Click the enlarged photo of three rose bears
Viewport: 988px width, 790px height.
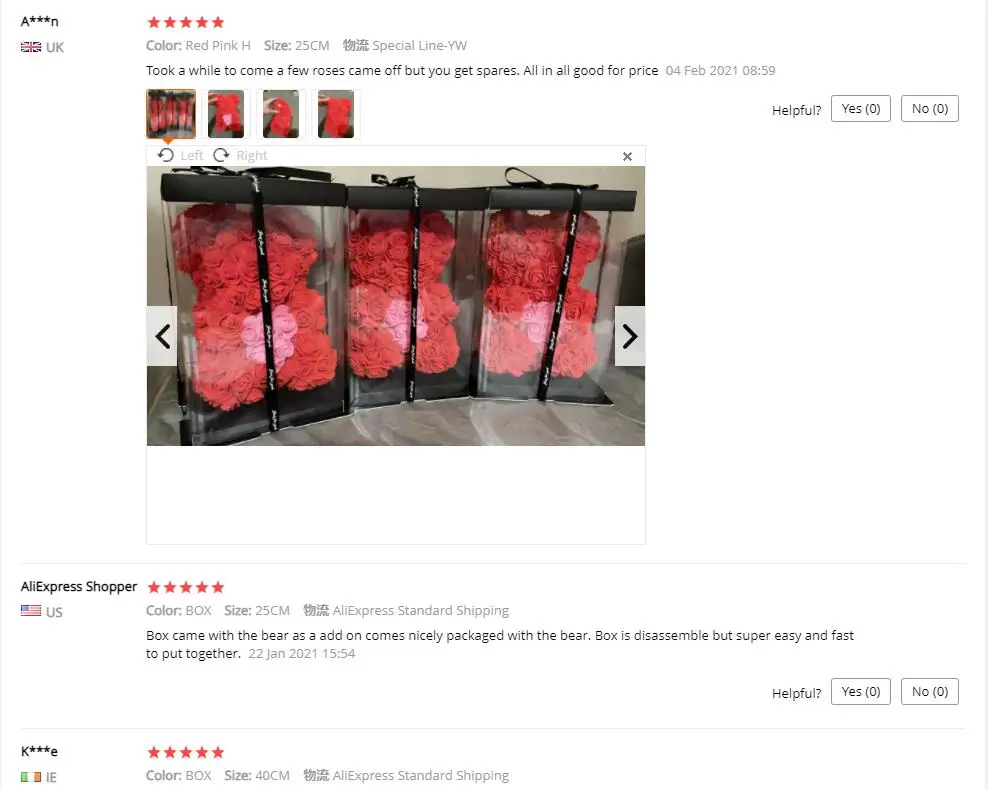[396, 306]
